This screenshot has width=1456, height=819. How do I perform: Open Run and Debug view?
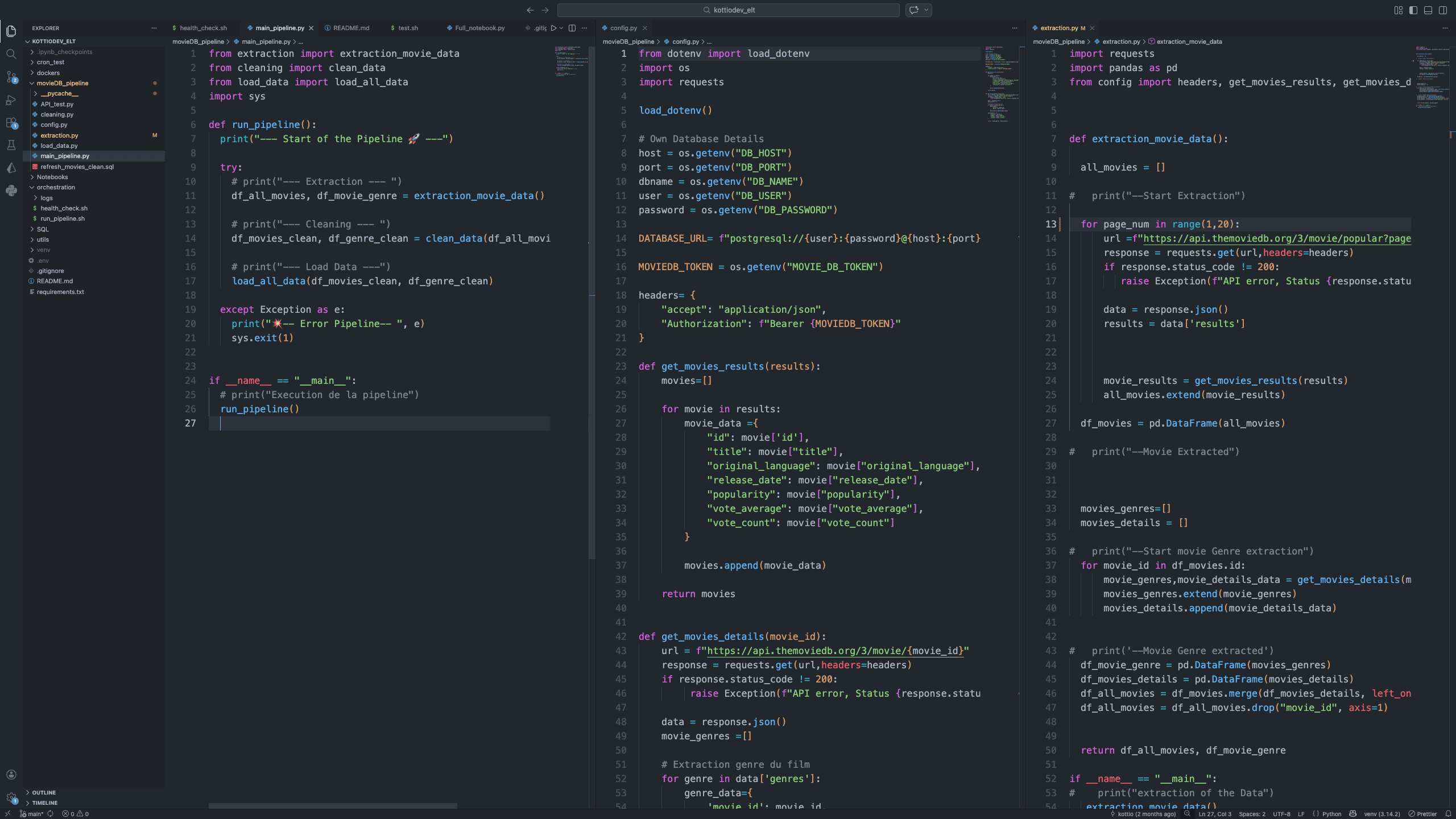[11, 100]
